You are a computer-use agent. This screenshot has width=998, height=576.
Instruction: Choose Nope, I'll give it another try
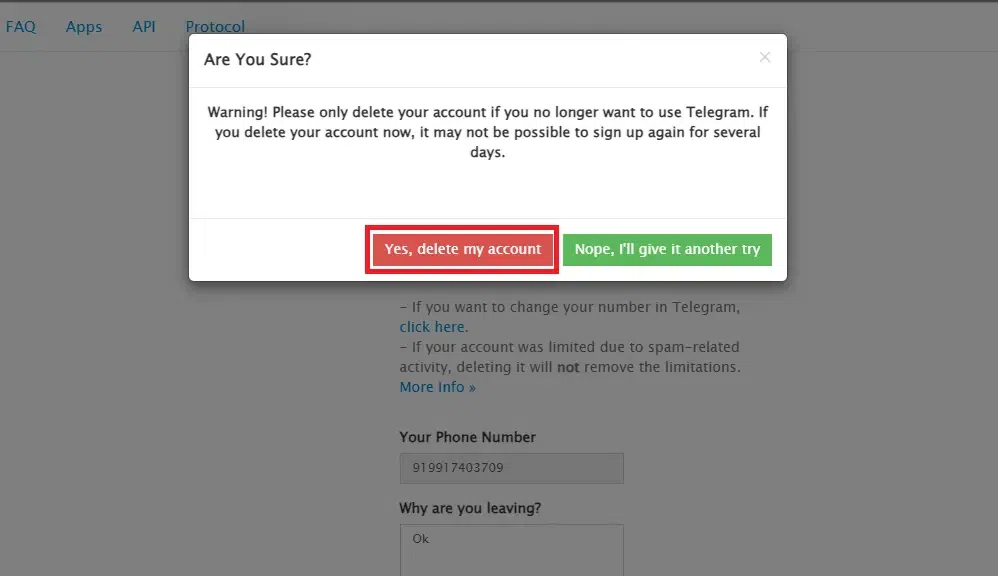coord(667,249)
